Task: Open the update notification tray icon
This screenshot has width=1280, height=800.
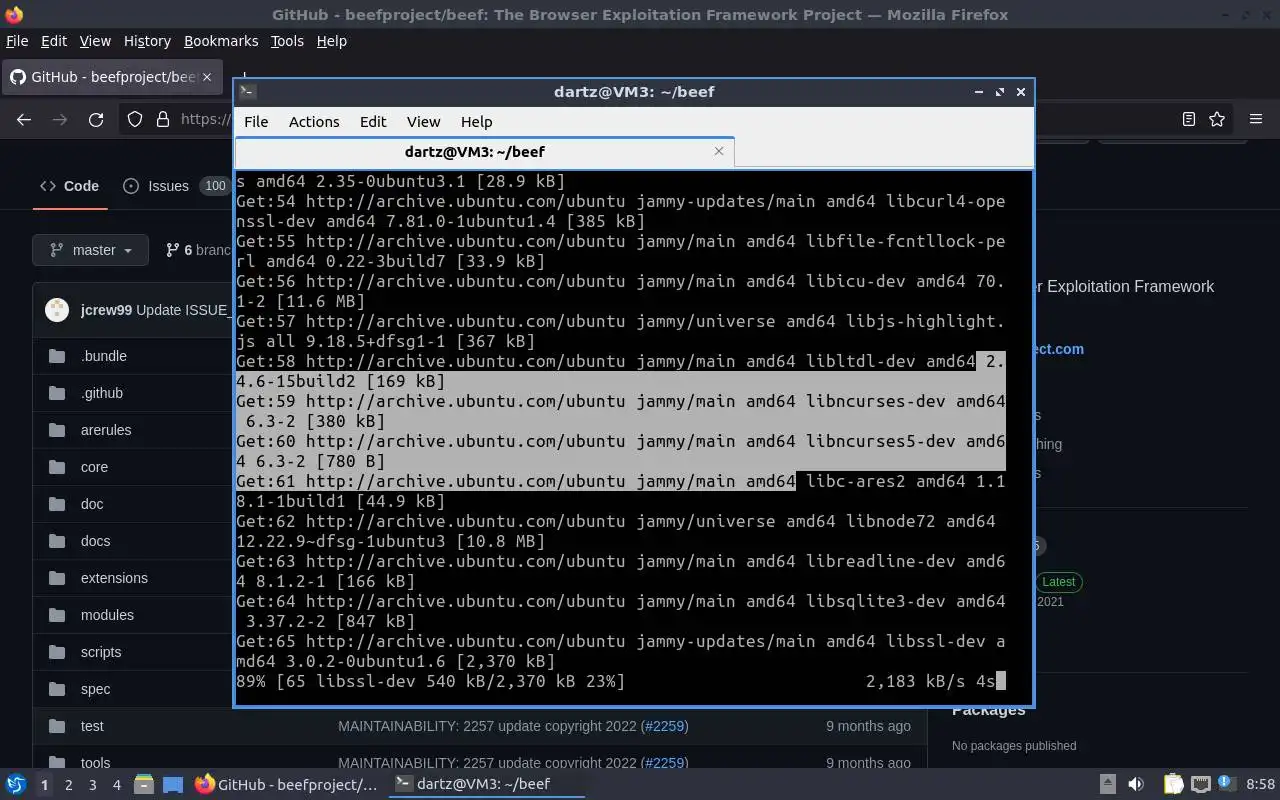Action: [1227, 784]
